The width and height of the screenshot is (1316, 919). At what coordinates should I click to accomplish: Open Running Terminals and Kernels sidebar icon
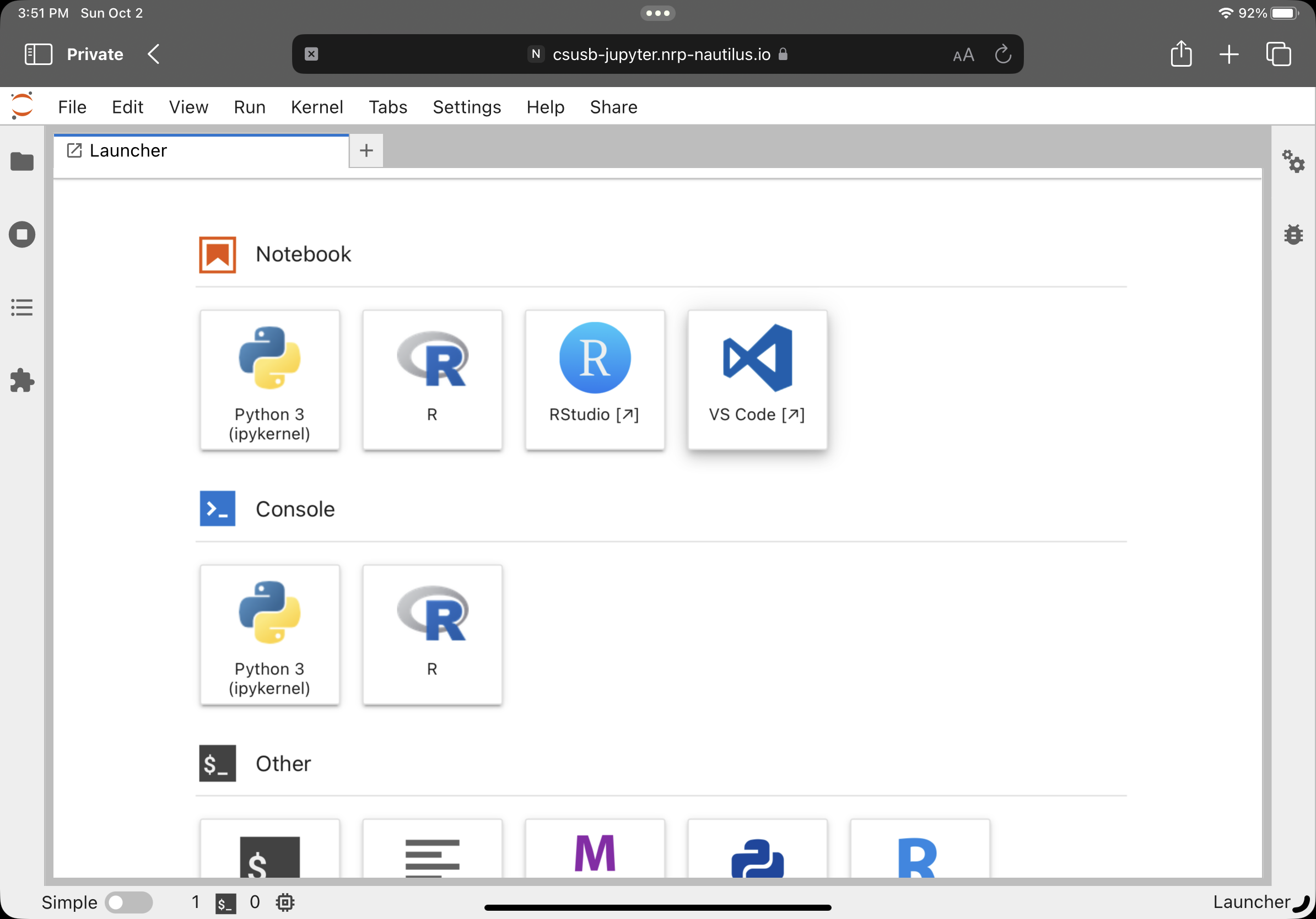pos(22,234)
